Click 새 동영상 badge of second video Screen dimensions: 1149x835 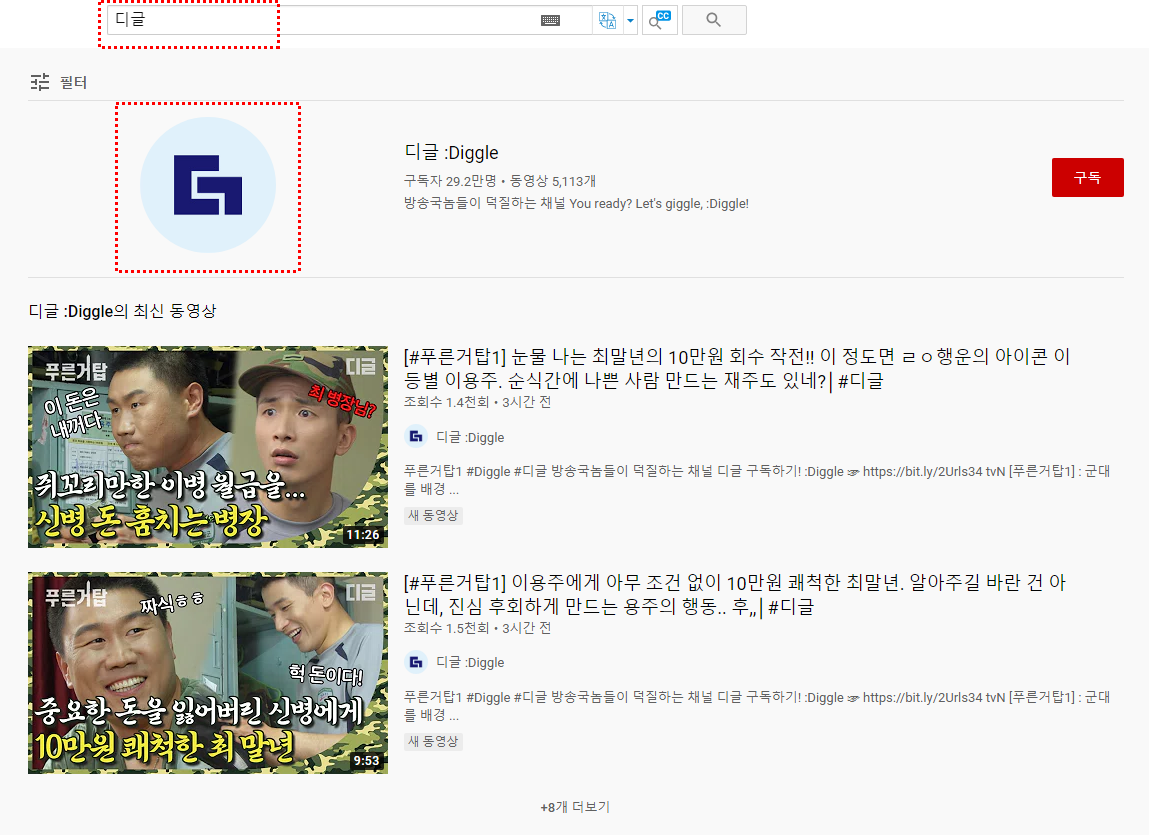tap(433, 741)
